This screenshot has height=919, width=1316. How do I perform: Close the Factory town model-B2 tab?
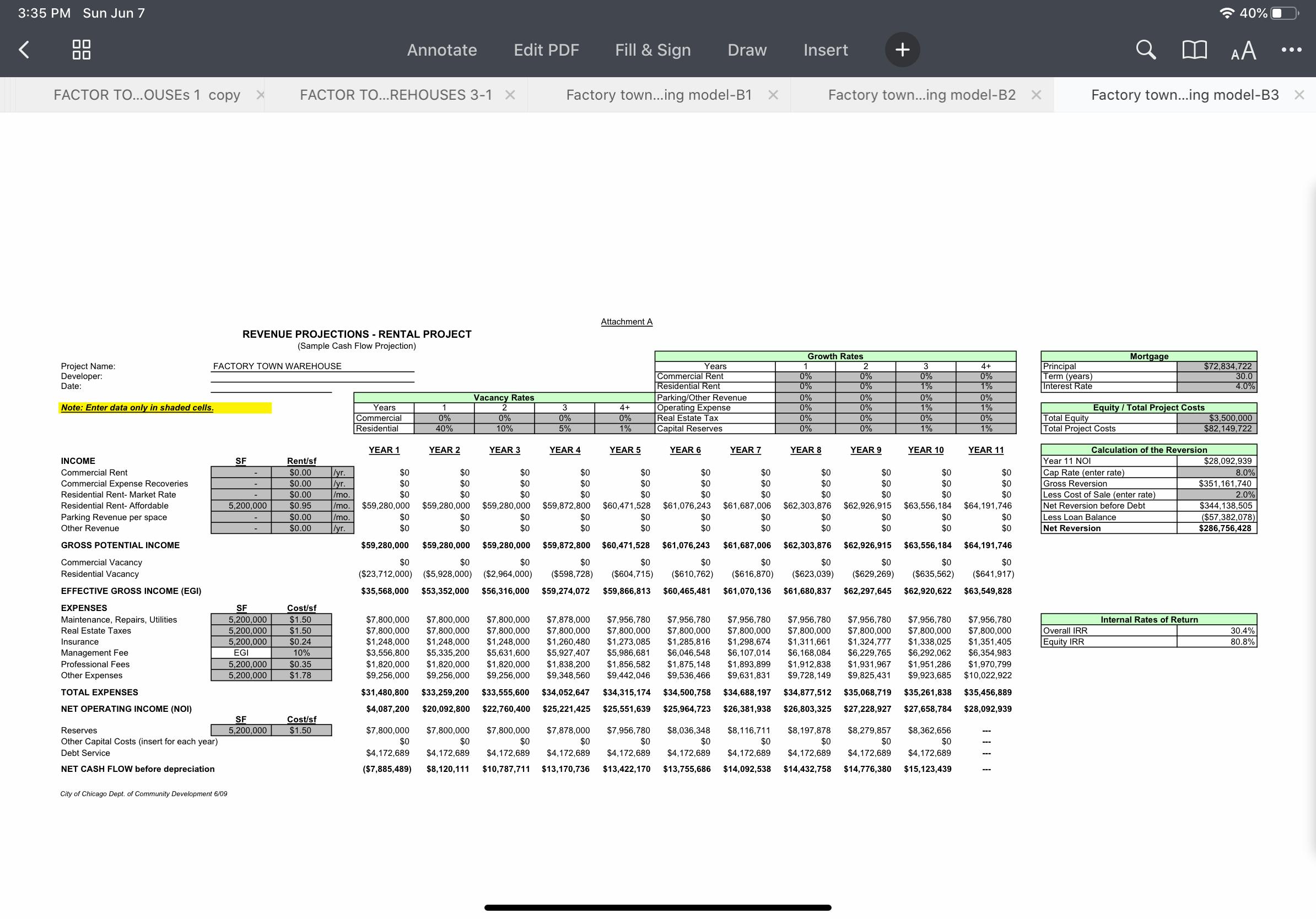(x=1035, y=95)
